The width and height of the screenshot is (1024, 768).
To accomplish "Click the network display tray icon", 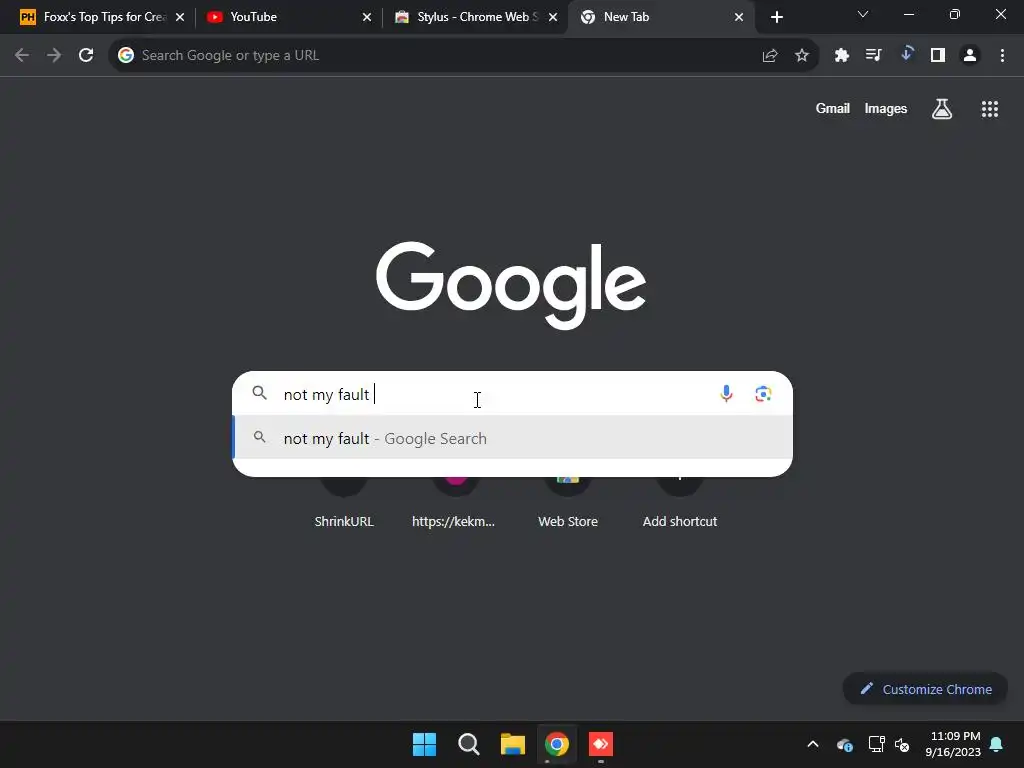I will [x=876, y=744].
